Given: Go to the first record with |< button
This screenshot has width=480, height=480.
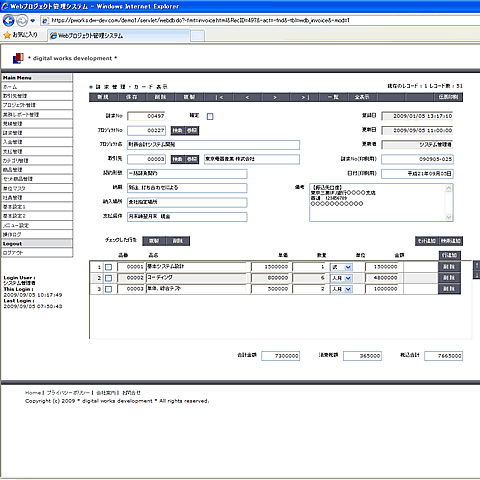Looking at the screenshot, I should [x=219, y=97].
